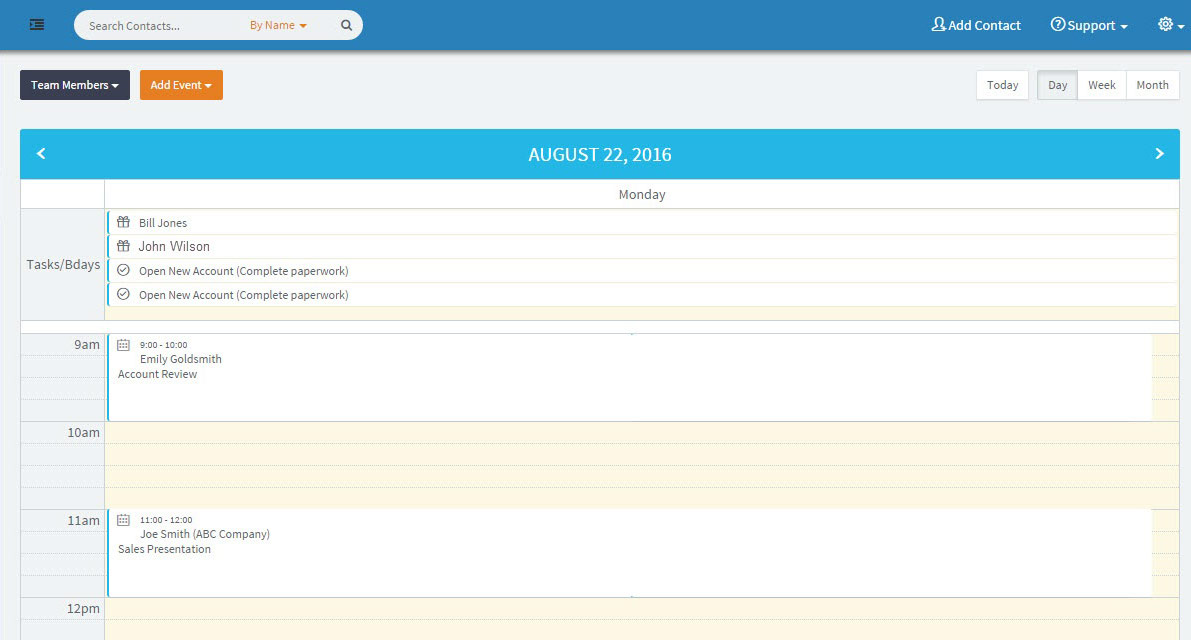The image size is (1191, 640).
Task: Click the Support question mark icon
Action: pyautogui.click(x=1057, y=24)
